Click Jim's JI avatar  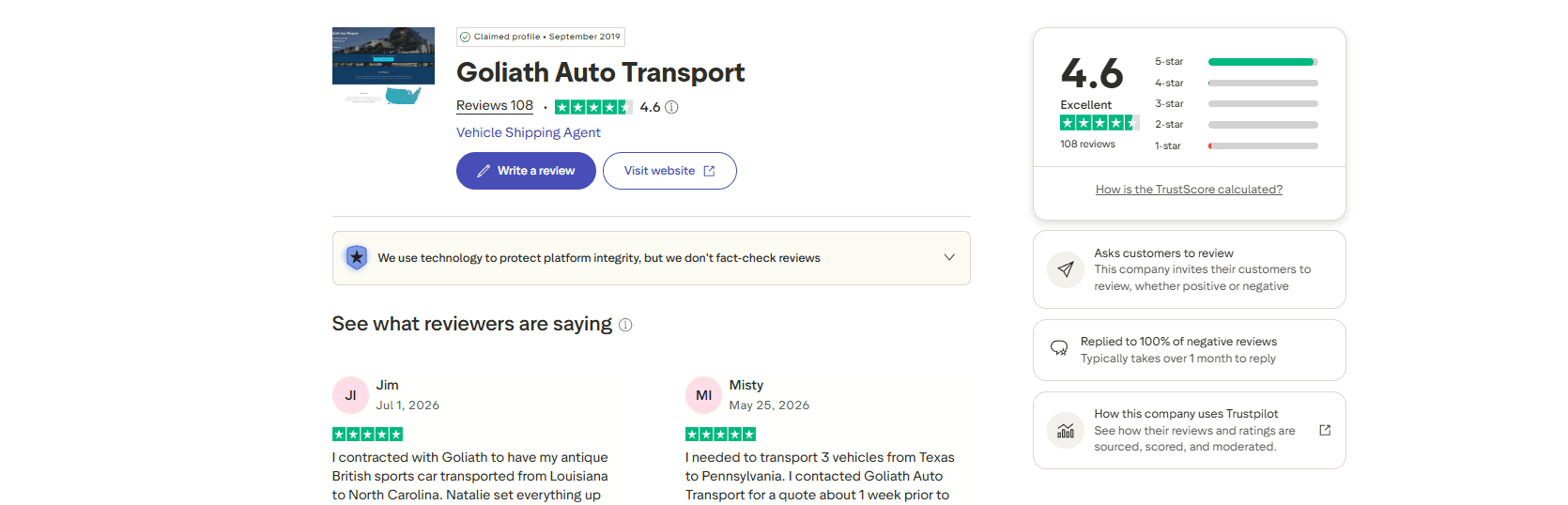(350, 395)
